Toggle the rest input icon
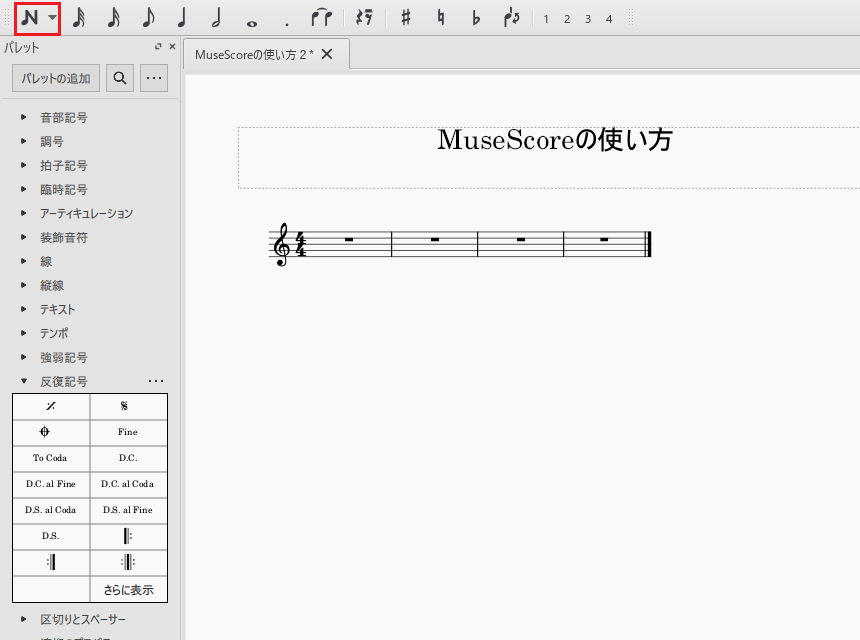This screenshot has height=640, width=860. (x=364, y=18)
